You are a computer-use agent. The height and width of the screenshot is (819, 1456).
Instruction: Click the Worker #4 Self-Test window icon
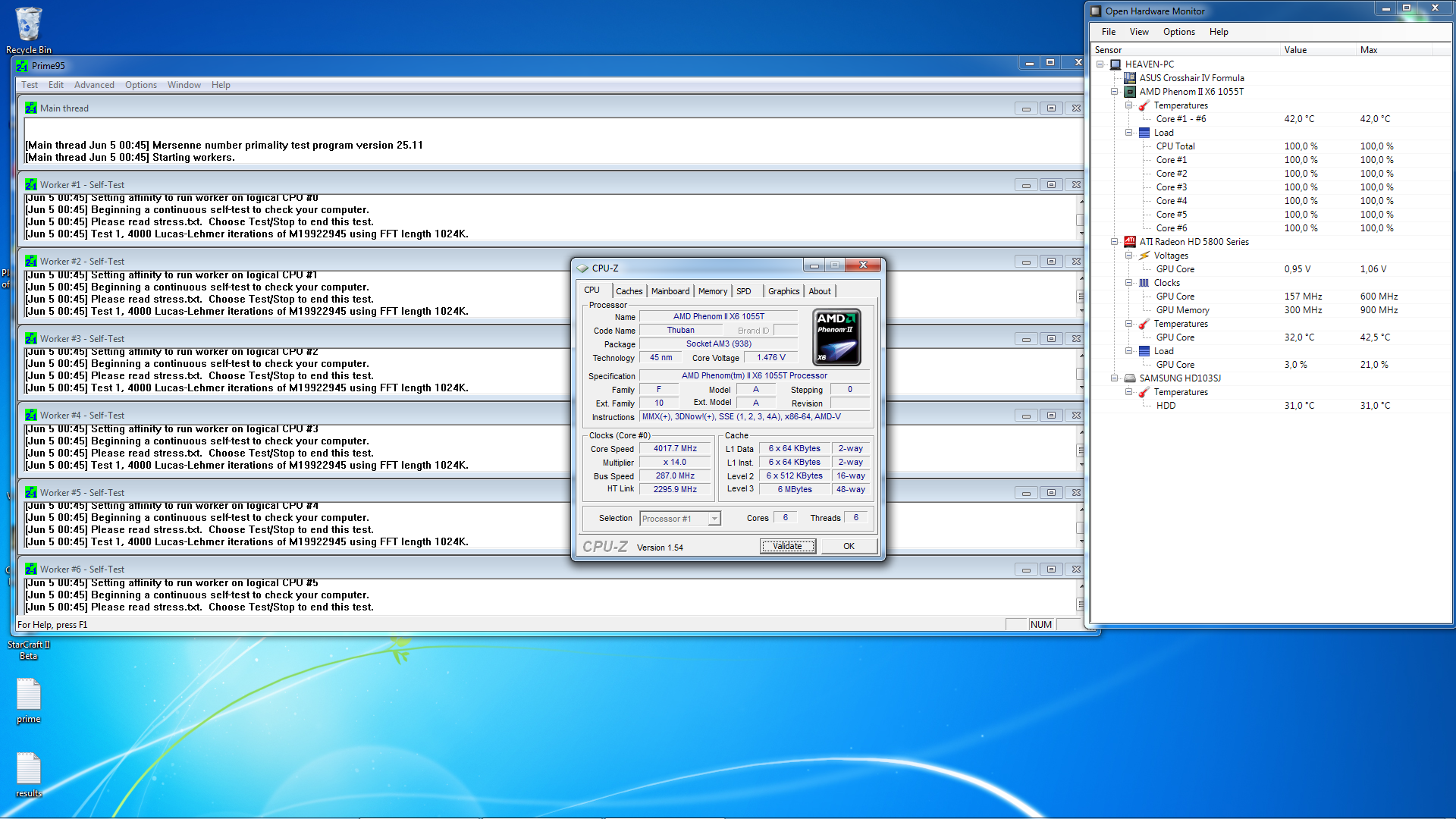coord(31,416)
